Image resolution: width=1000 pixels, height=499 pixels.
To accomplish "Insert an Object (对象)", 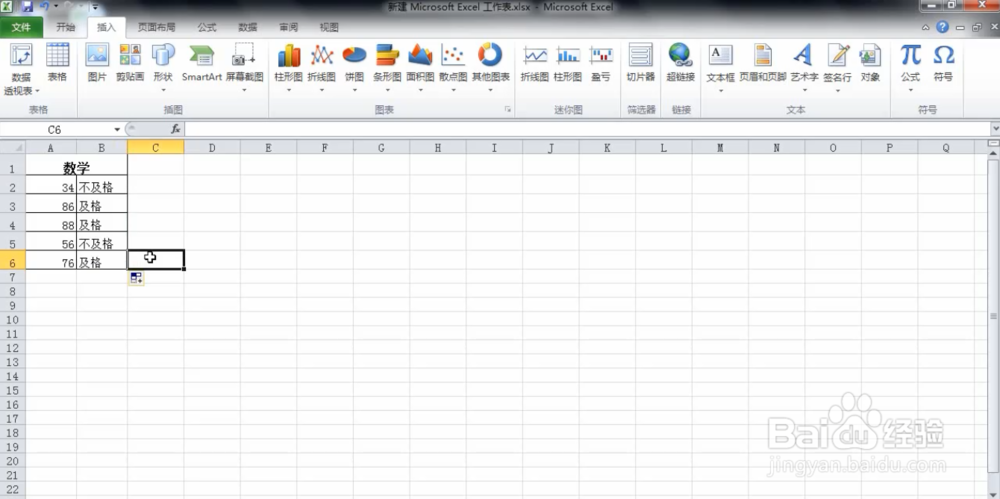I will point(870,63).
